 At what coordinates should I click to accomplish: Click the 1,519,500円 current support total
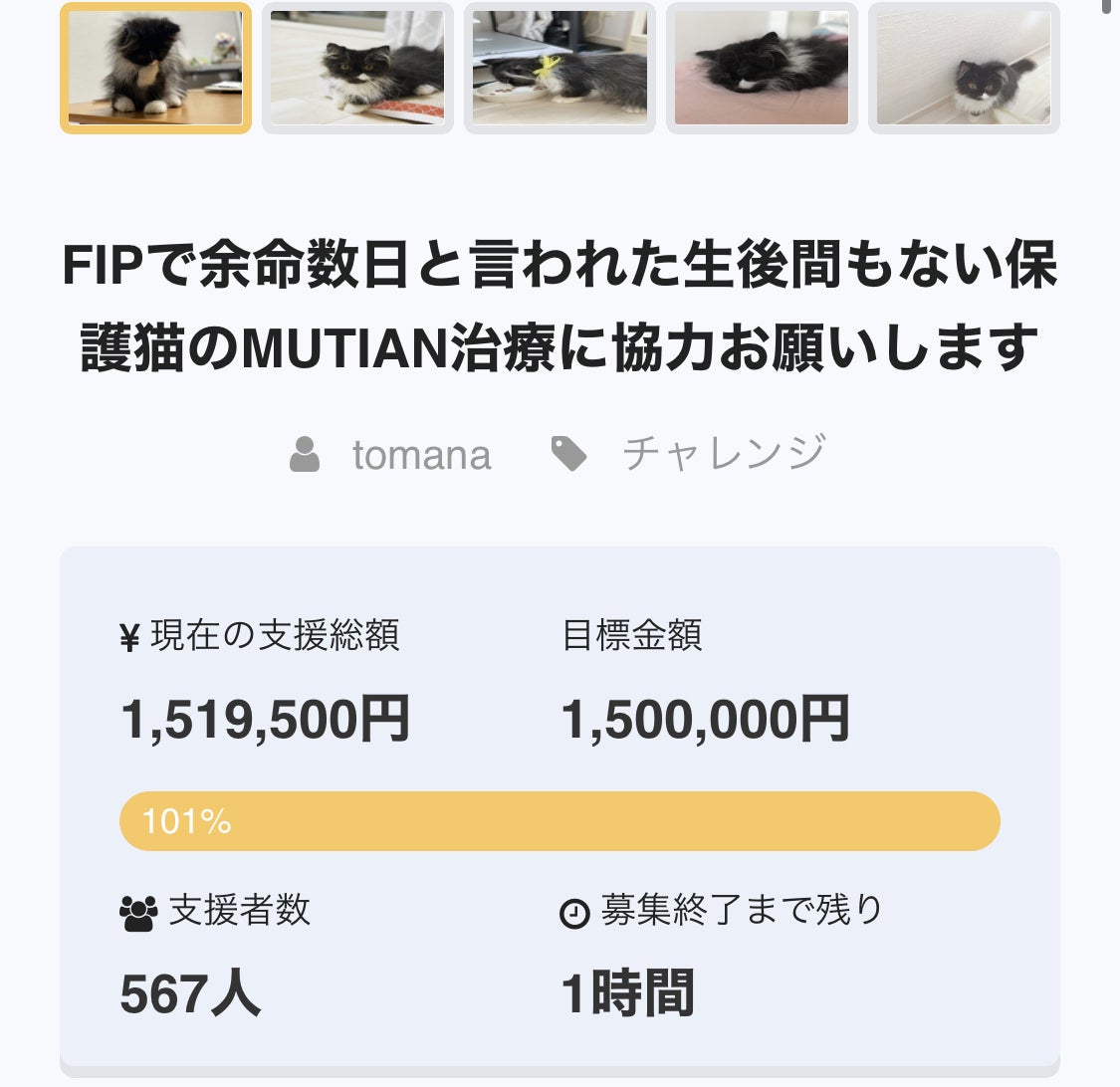(x=265, y=719)
